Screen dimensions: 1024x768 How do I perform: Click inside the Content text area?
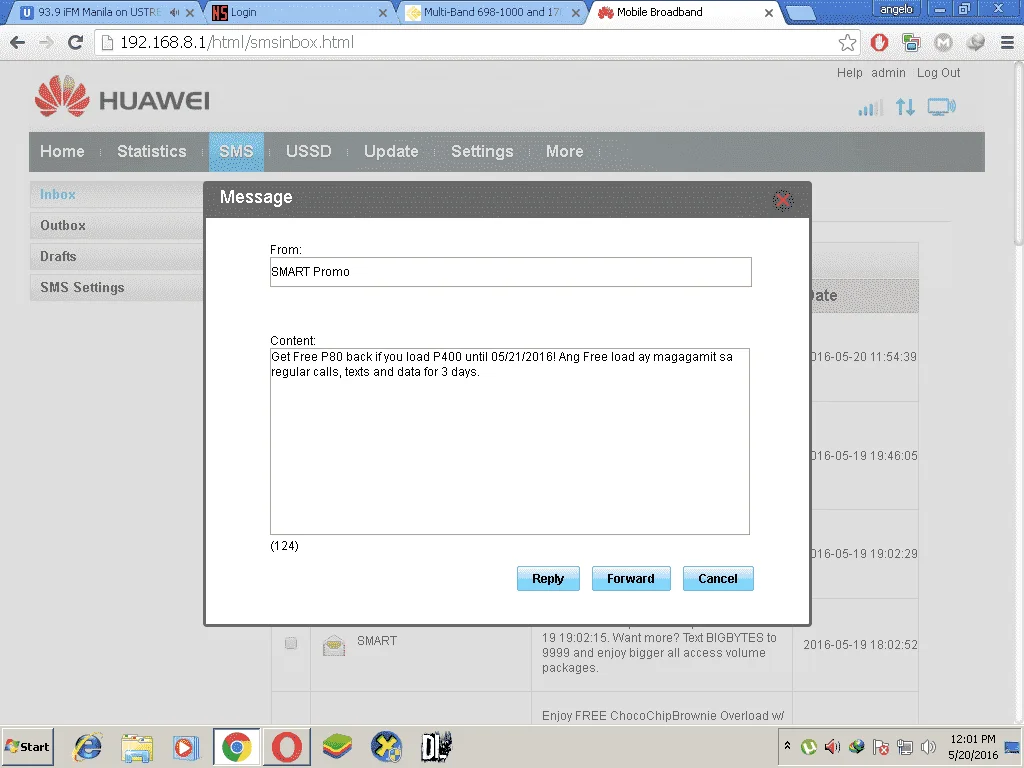tap(510, 441)
